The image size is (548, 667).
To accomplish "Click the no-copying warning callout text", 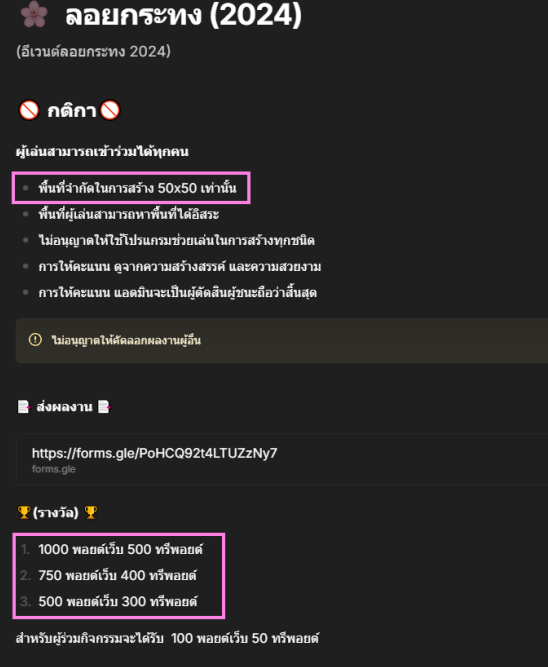I will tap(126, 340).
